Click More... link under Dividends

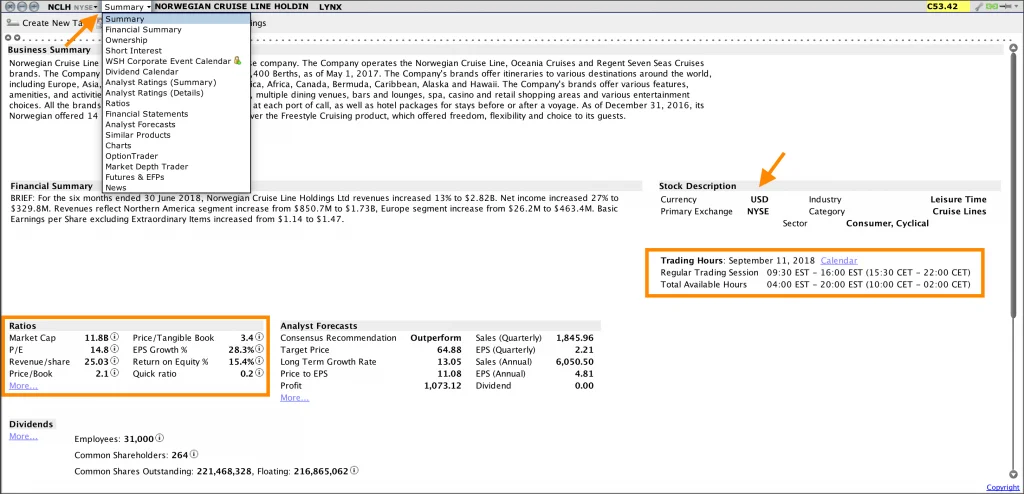[24, 436]
